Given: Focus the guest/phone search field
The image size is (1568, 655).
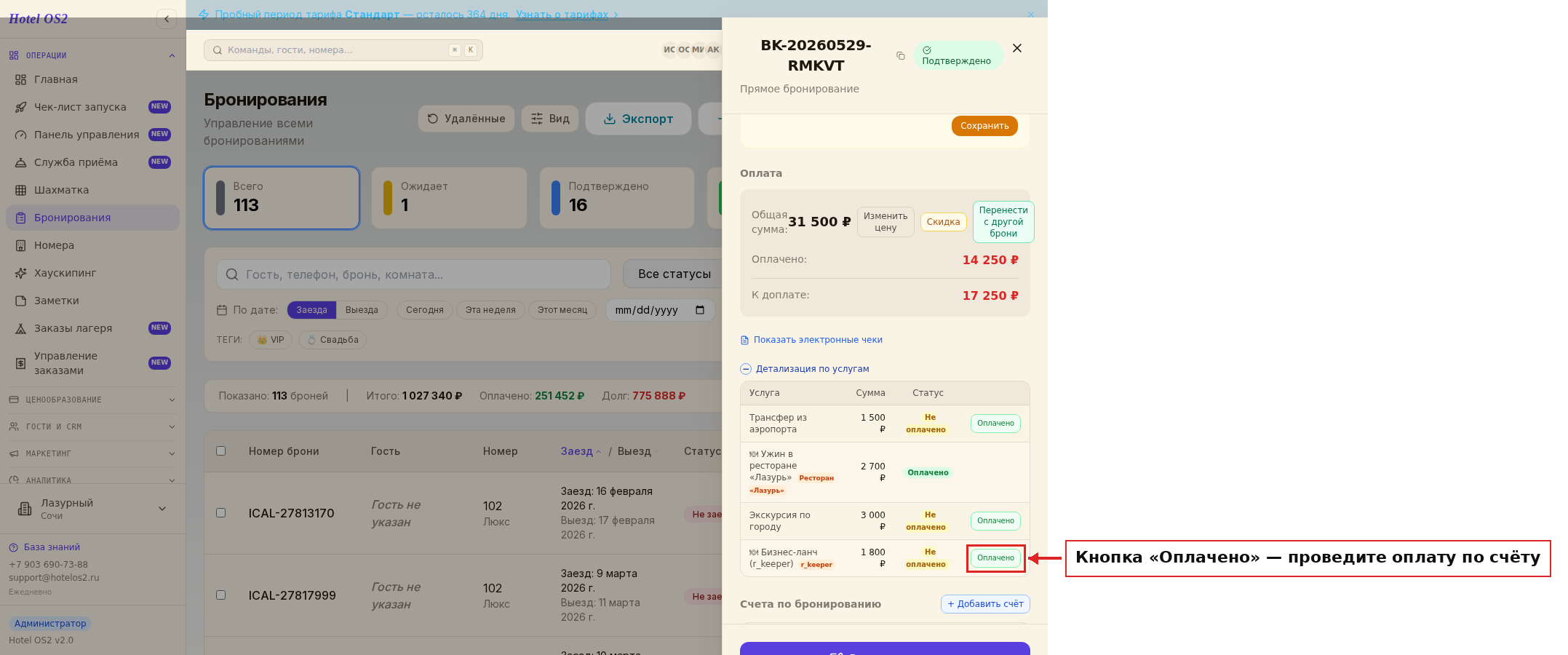Looking at the screenshot, I should [x=413, y=274].
